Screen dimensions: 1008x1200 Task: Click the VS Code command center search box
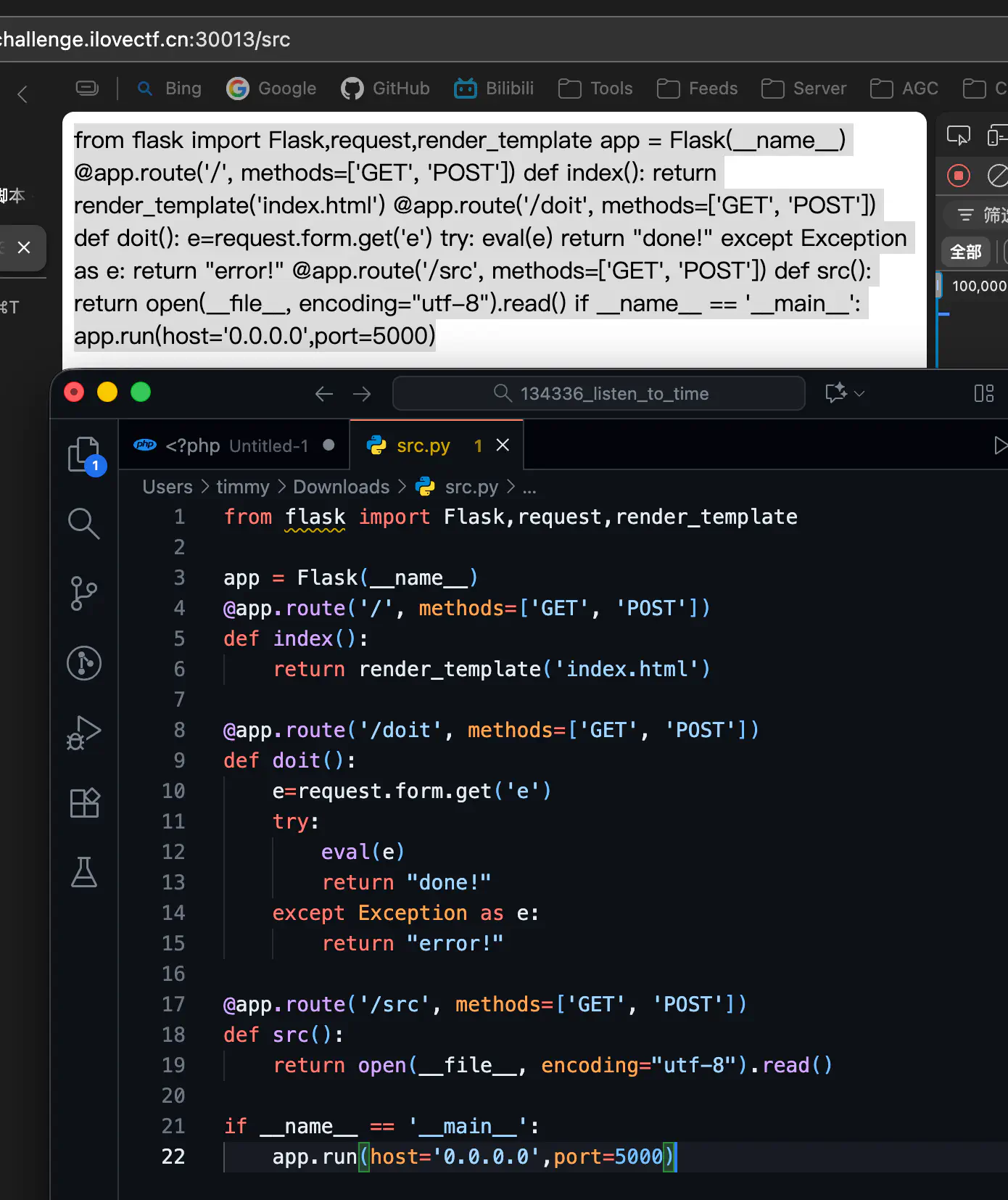pos(599,393)
